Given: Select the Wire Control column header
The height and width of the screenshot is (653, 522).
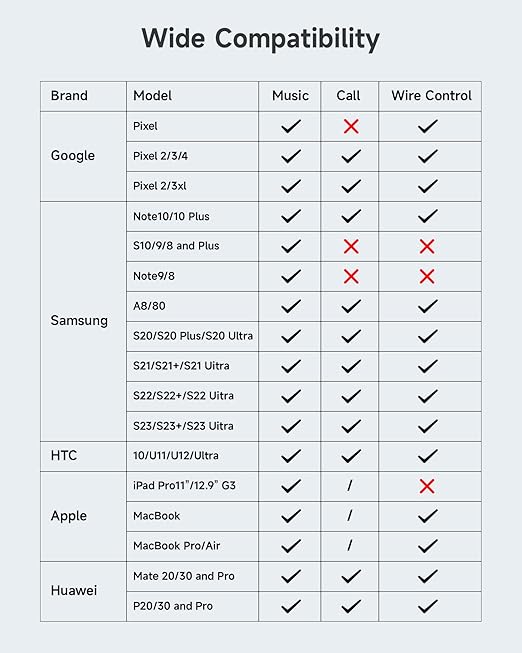Looking at the screenshot, I should [x=431, y=96].
